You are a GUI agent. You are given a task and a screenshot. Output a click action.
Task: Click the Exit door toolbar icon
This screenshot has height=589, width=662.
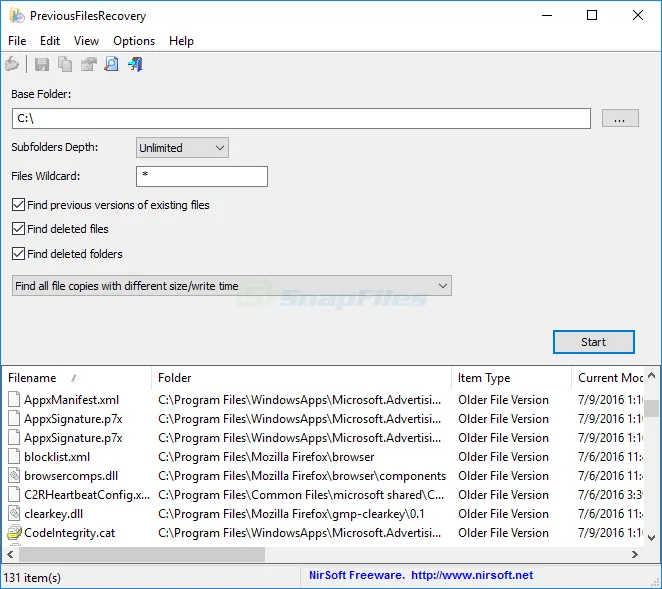click(136, 64)
